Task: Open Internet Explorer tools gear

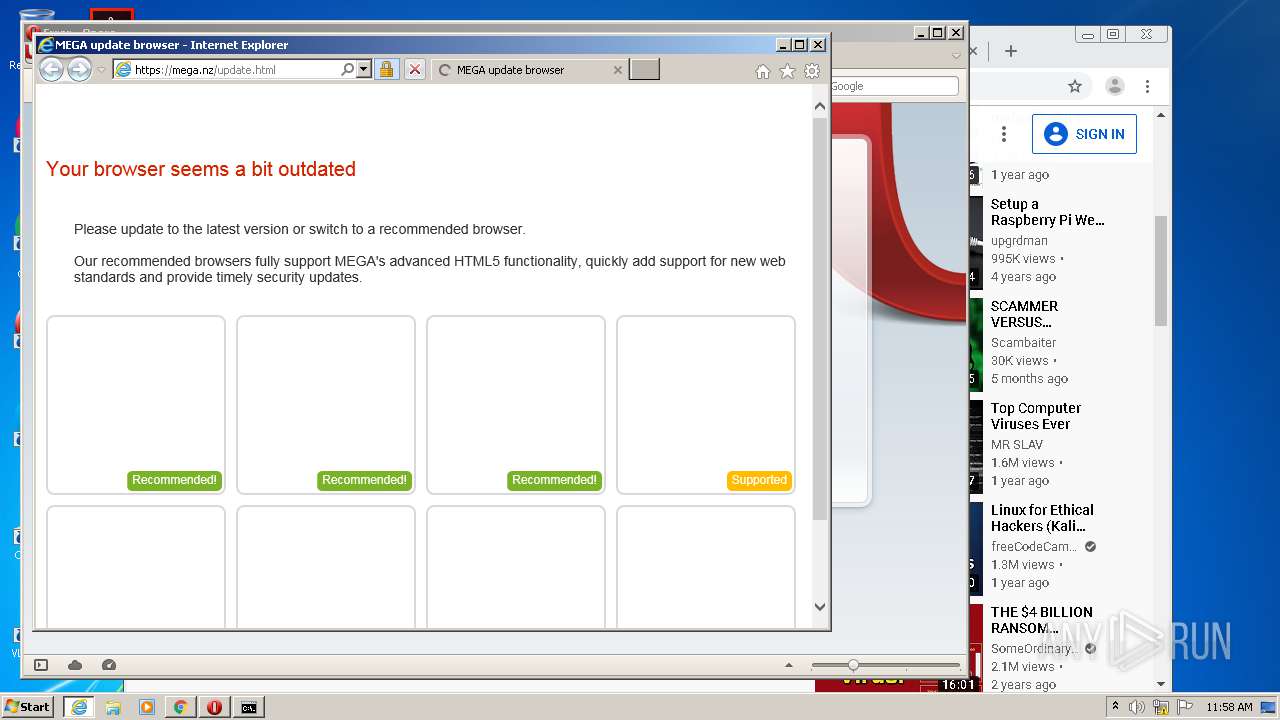Action: pyautogui.click(x=812, y=71)
